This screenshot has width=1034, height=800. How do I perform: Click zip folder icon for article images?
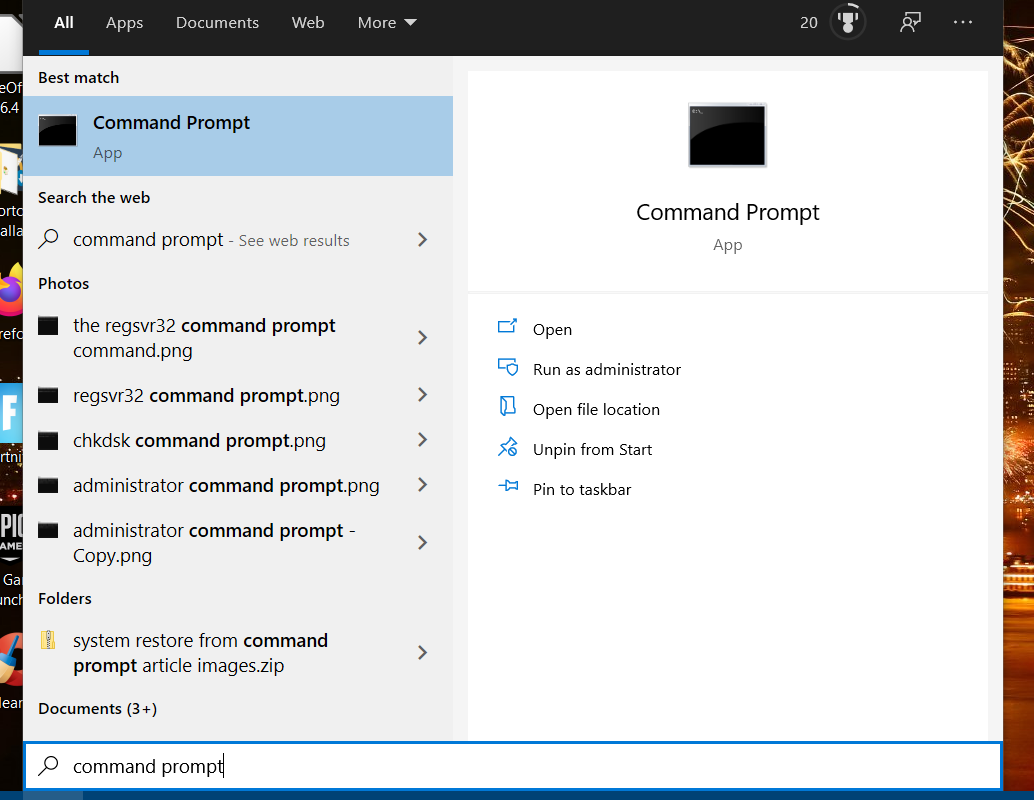coord(48,640)
